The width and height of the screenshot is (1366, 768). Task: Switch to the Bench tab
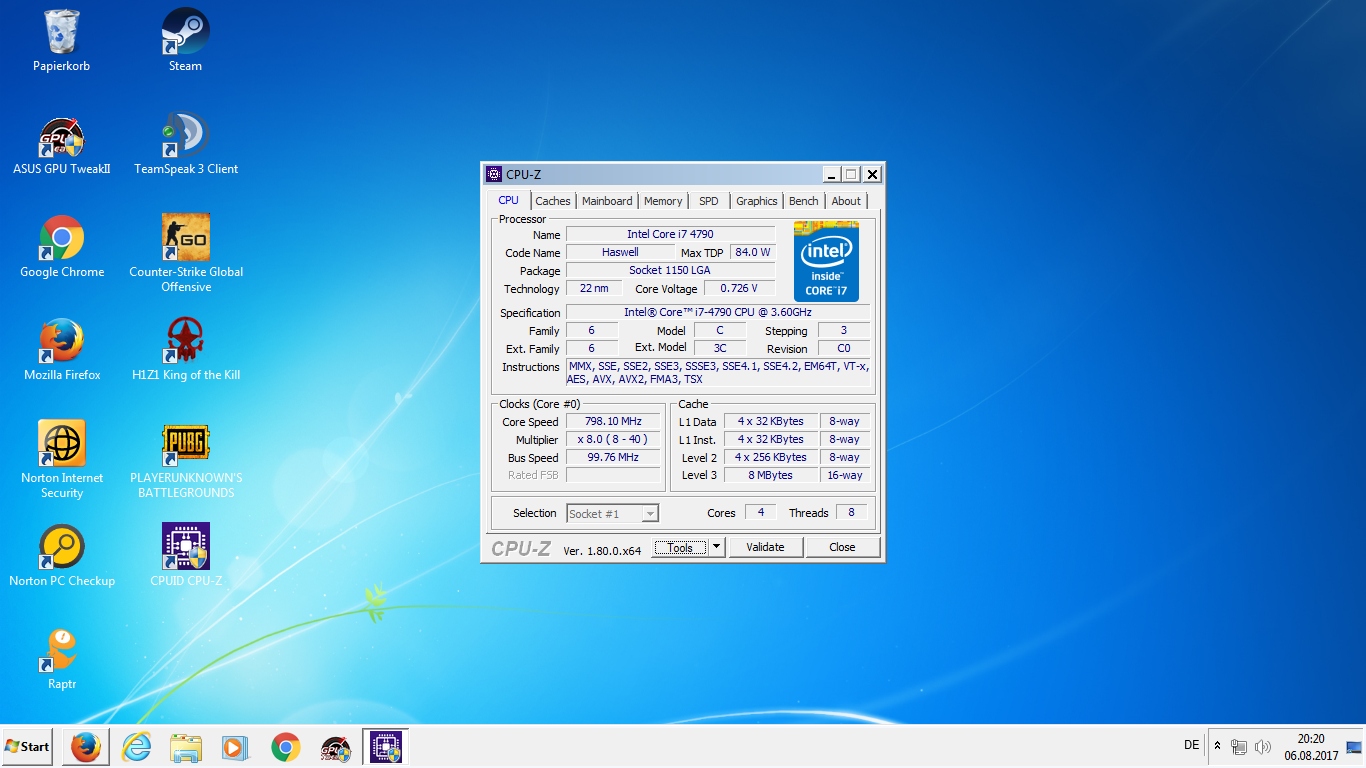804,201
